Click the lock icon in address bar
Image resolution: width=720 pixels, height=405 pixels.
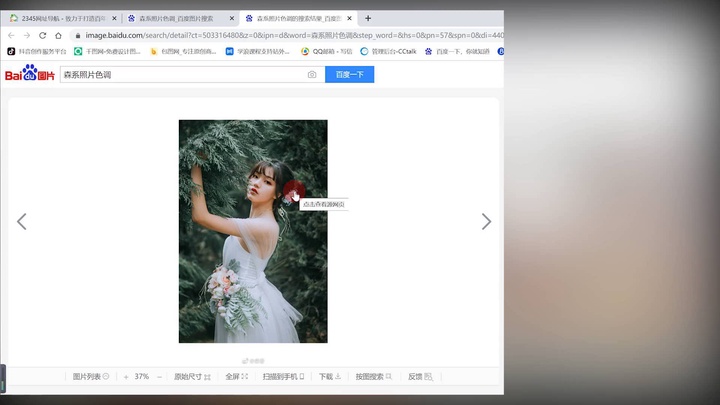click(78, 35)
